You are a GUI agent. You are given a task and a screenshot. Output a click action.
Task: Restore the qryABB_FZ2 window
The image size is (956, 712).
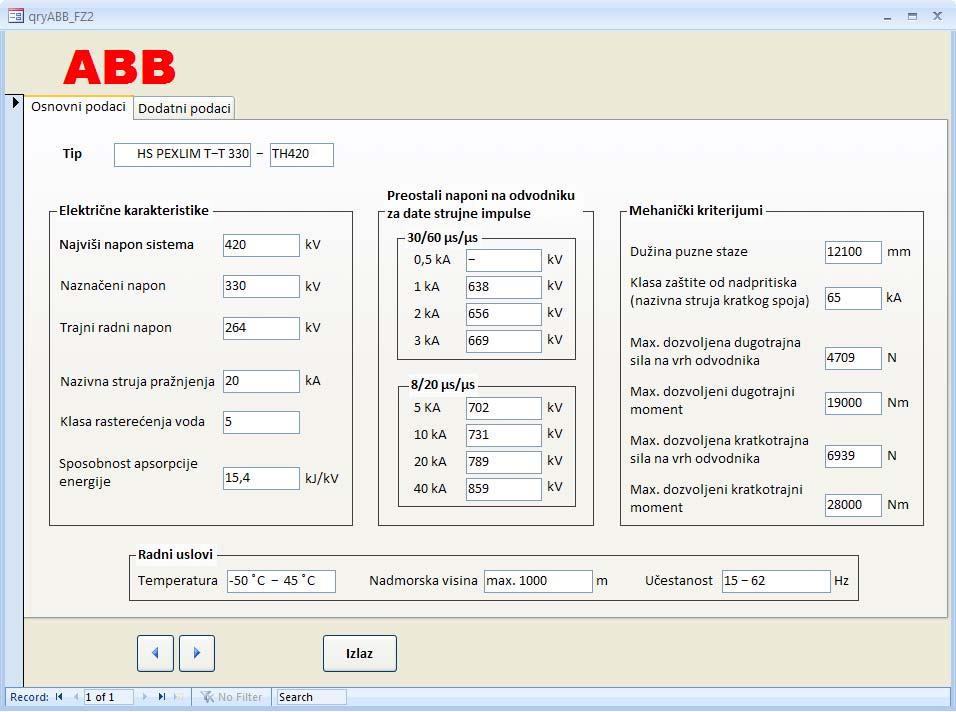(912, 16)
